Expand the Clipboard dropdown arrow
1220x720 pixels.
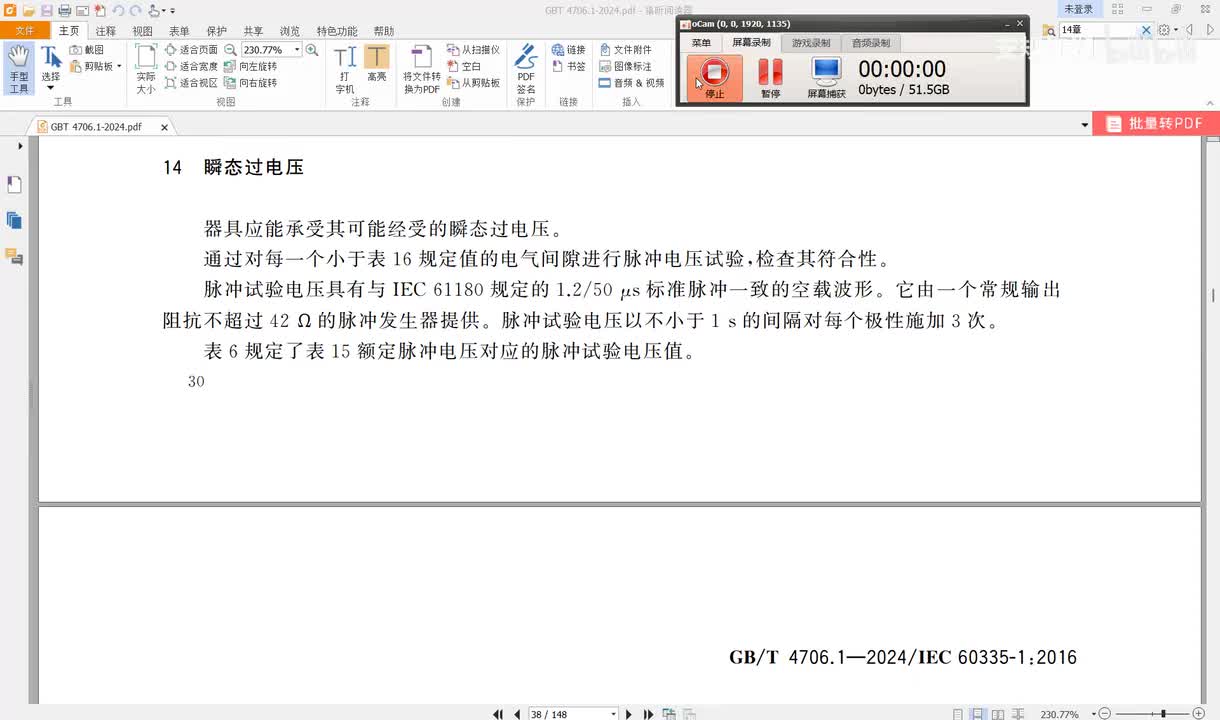click(x=119, y=66)
